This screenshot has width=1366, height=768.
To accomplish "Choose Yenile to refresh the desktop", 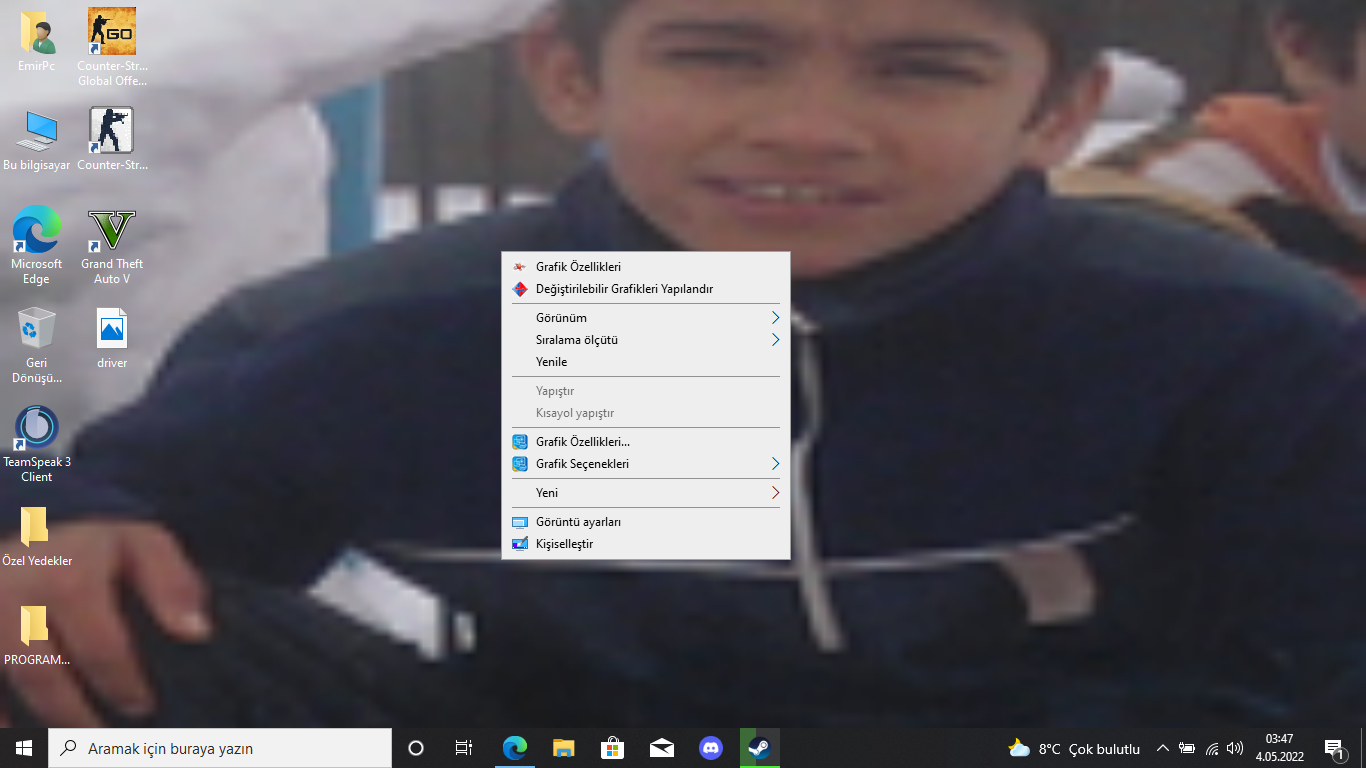I will 646,362.
